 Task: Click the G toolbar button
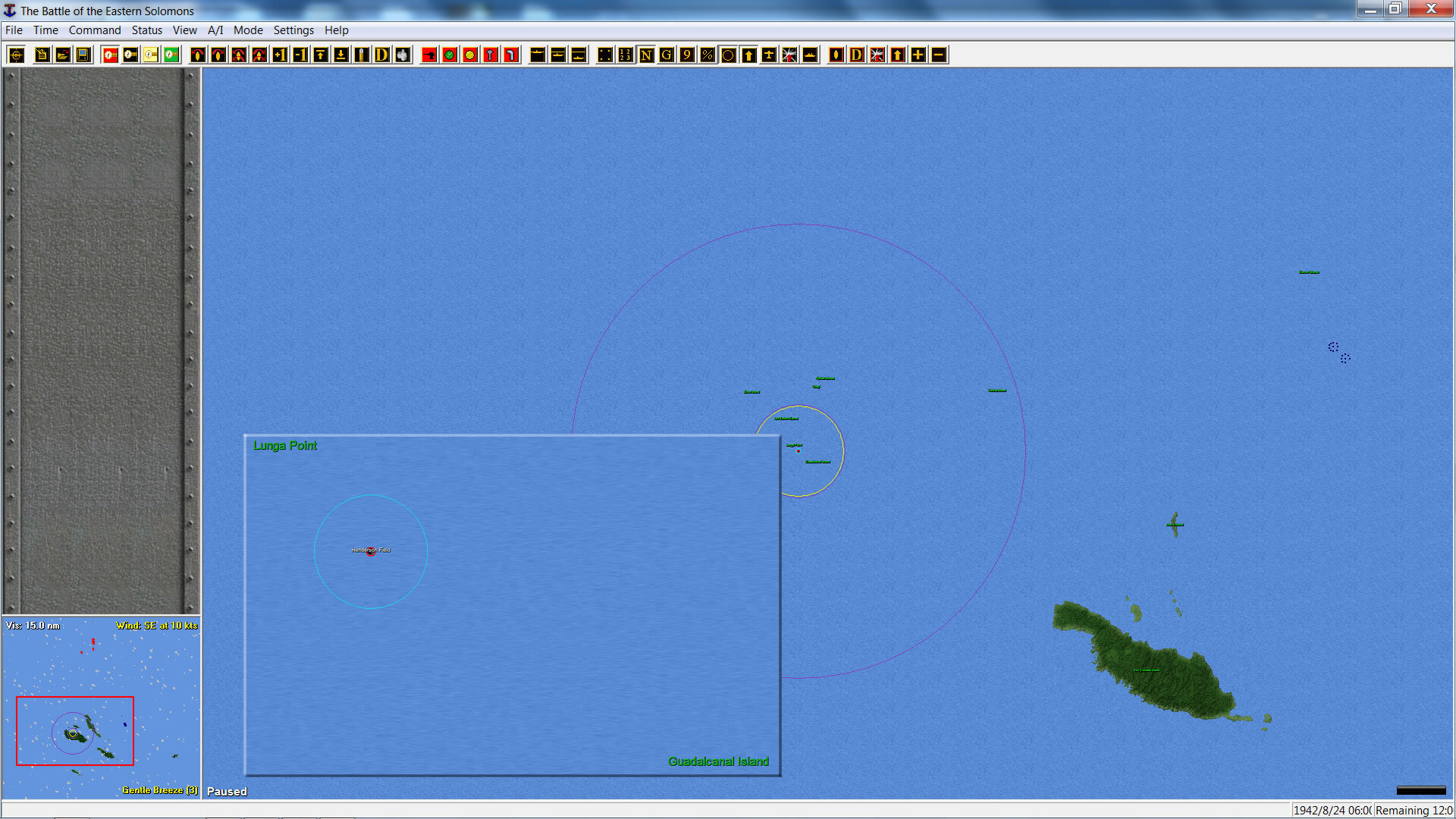tap(667, 55)
